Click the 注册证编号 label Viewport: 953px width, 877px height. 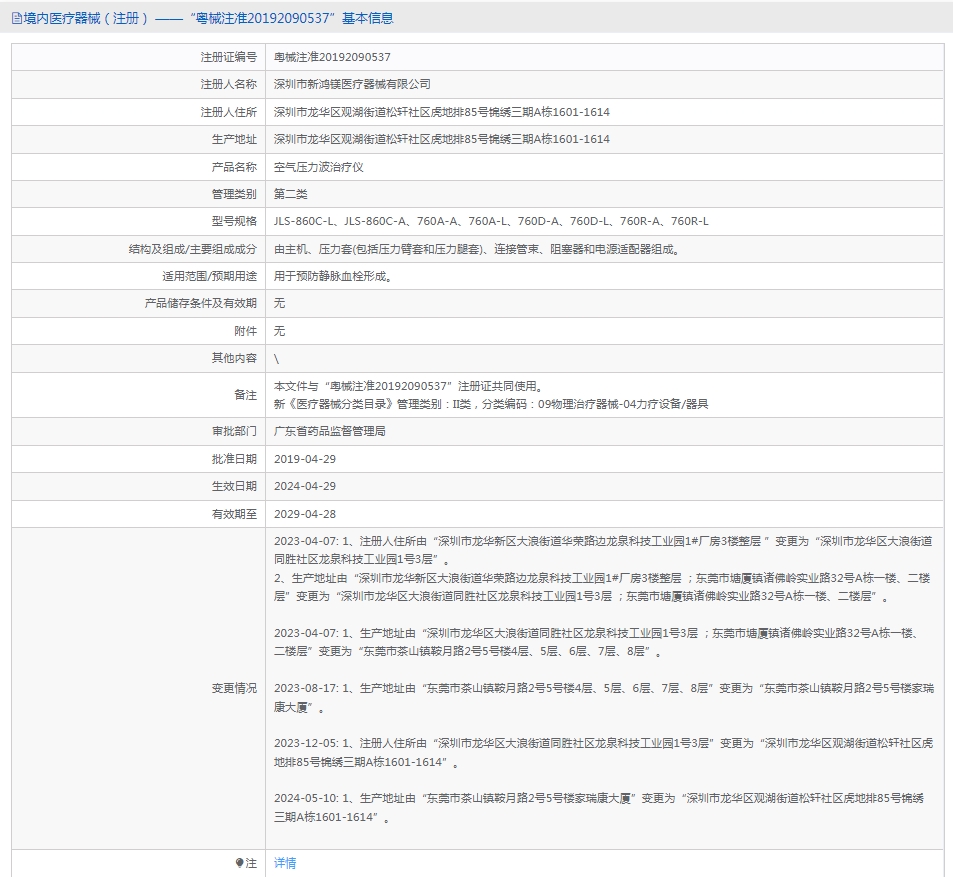click(229, 57)
